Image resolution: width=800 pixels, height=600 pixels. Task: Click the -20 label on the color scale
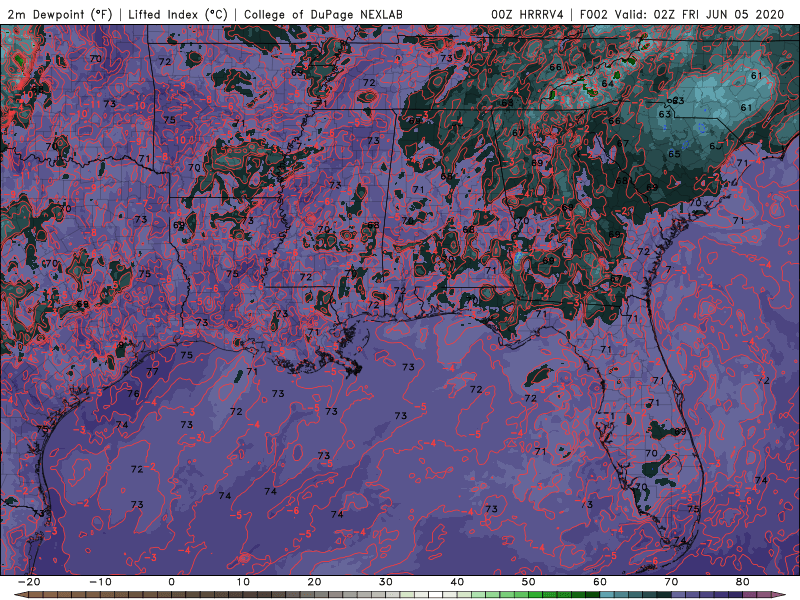click(29, 582)
